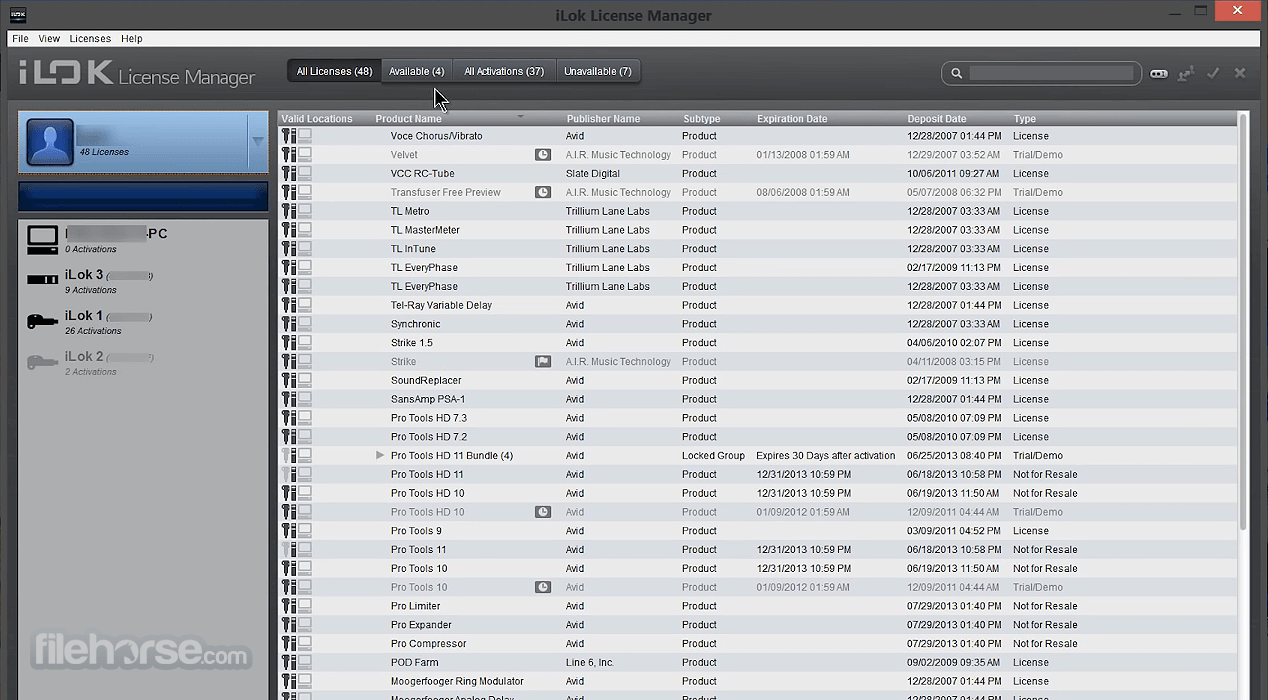
Task: Click Slate Digital publisher cell
Action: (x=593, y=174)
